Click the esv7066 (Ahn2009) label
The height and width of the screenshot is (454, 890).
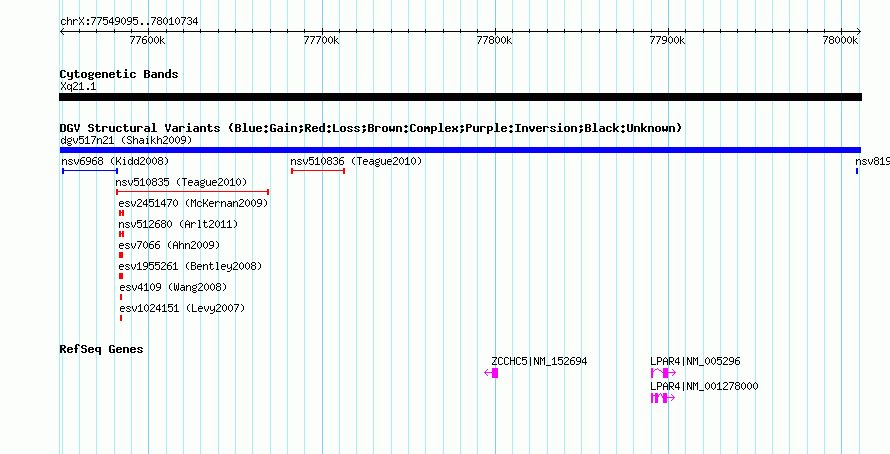(169, 245)
